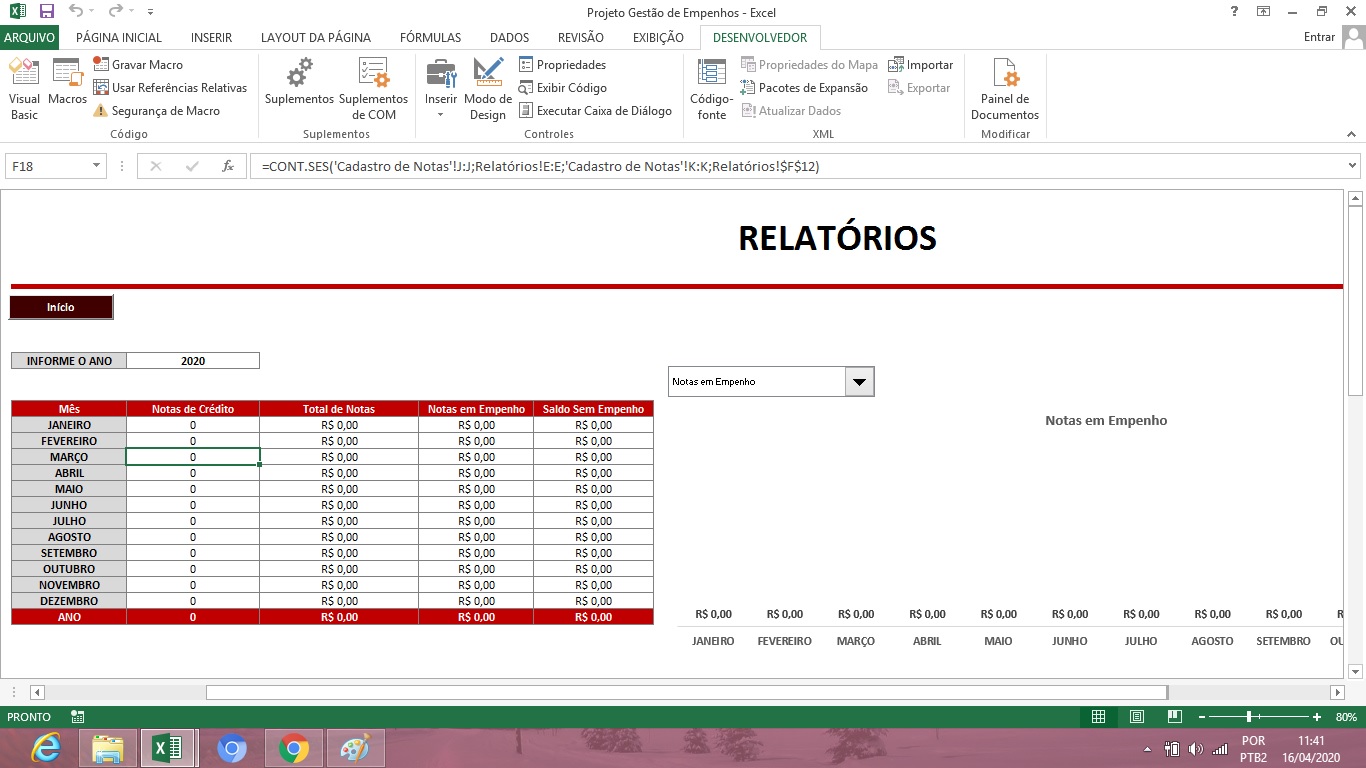Open the Undo history dropdown arrow
Viewport: 1366px width, 768px height.
click(93, 12)
